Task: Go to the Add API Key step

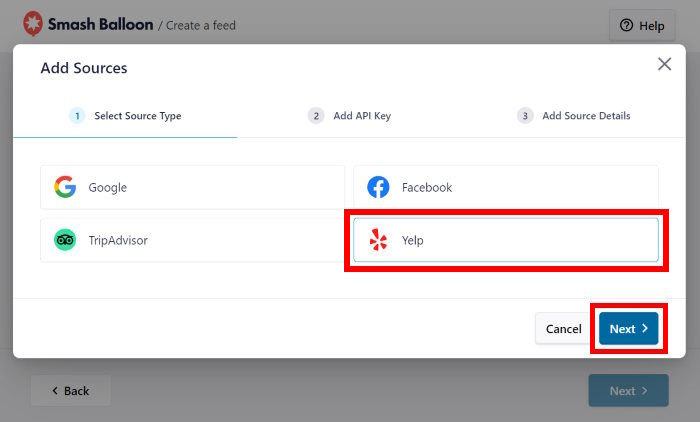Action: [x=361, y=116]
